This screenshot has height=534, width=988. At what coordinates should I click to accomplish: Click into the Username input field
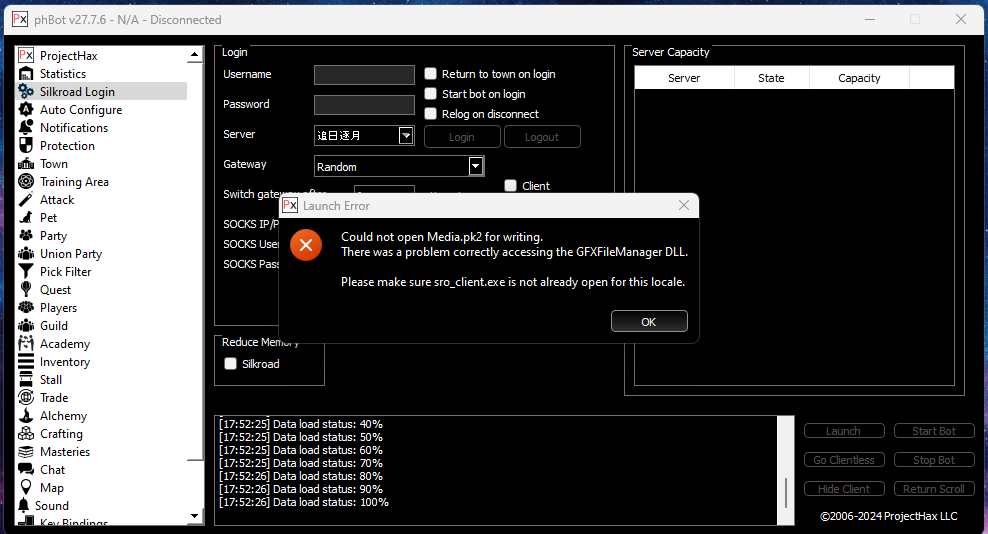pos(364,75)
